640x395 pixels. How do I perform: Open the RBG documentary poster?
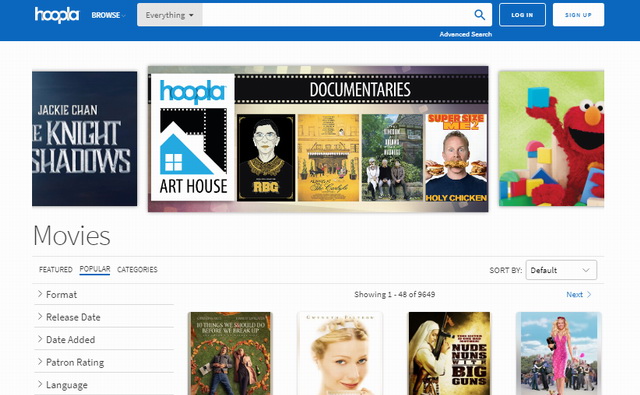[266, 158]
